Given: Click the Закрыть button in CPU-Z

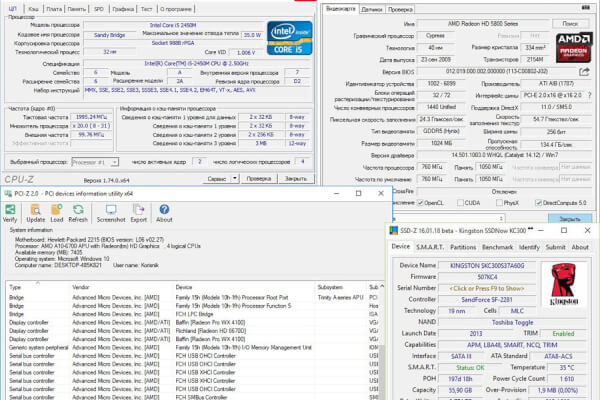Looking at the screenshot, I should click(x=296, y=178).
